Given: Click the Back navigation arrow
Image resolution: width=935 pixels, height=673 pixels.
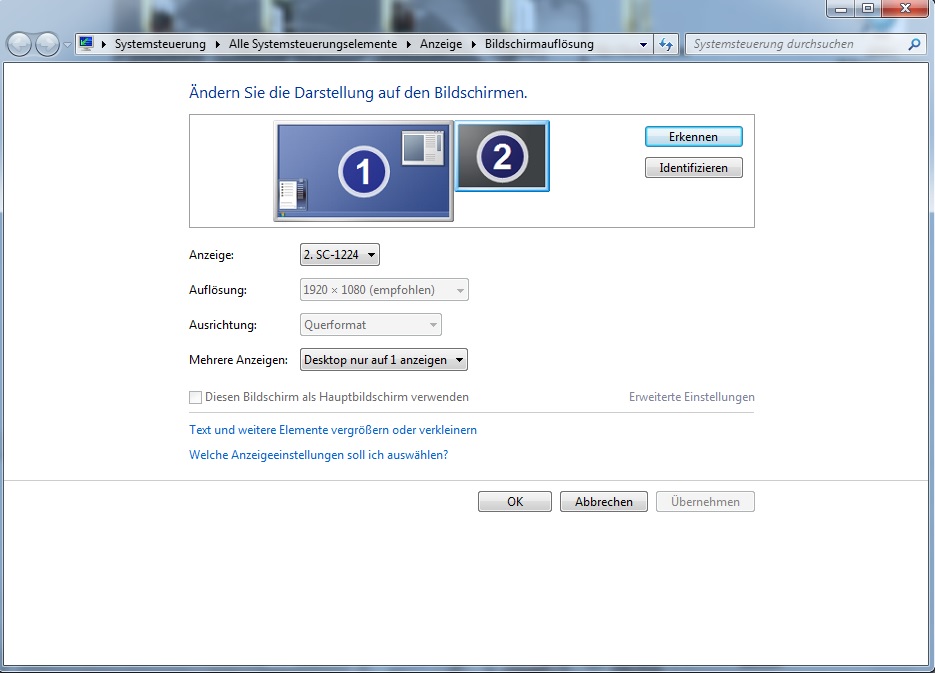Looking at the screenshot, I should [x=19, y=44].
